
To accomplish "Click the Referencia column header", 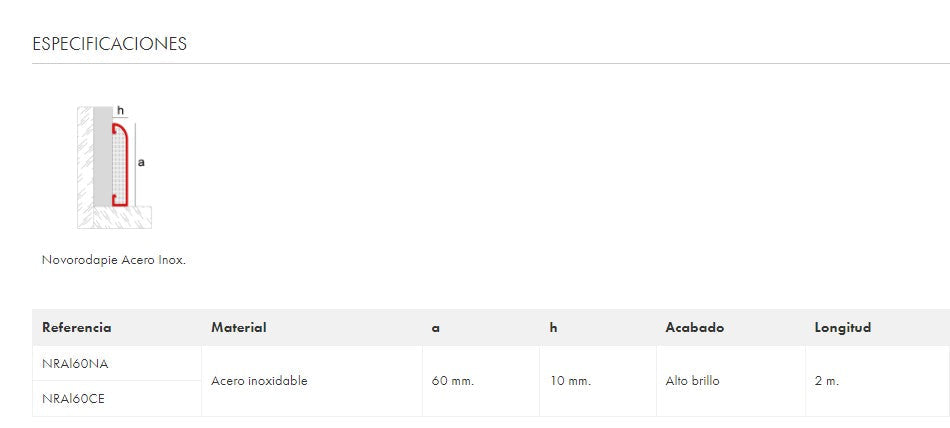I will (x=77, y=328).
